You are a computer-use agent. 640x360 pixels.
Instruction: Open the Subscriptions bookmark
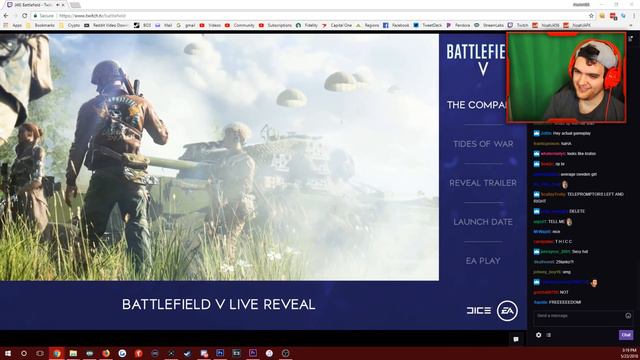tap(276, 25)
